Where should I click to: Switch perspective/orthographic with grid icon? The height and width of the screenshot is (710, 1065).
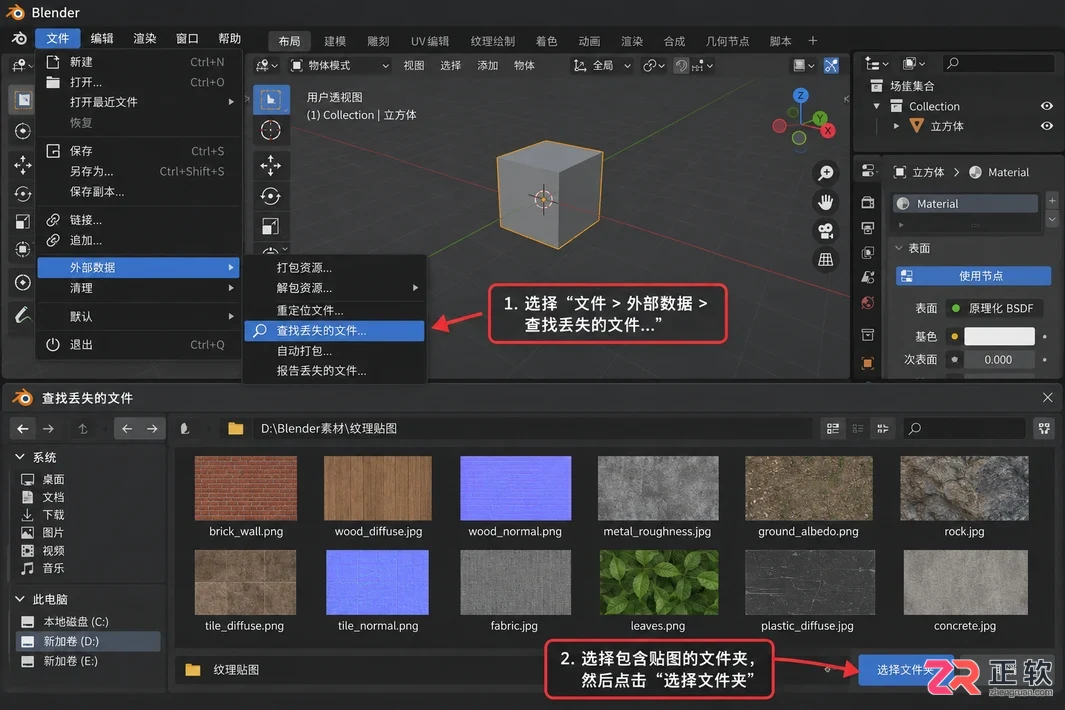coord(825,260)
